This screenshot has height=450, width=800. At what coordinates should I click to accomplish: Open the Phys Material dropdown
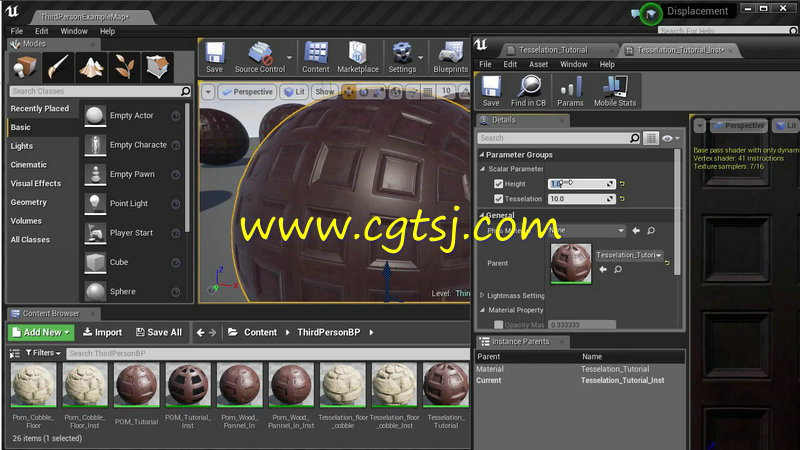(x=587, y=231)
